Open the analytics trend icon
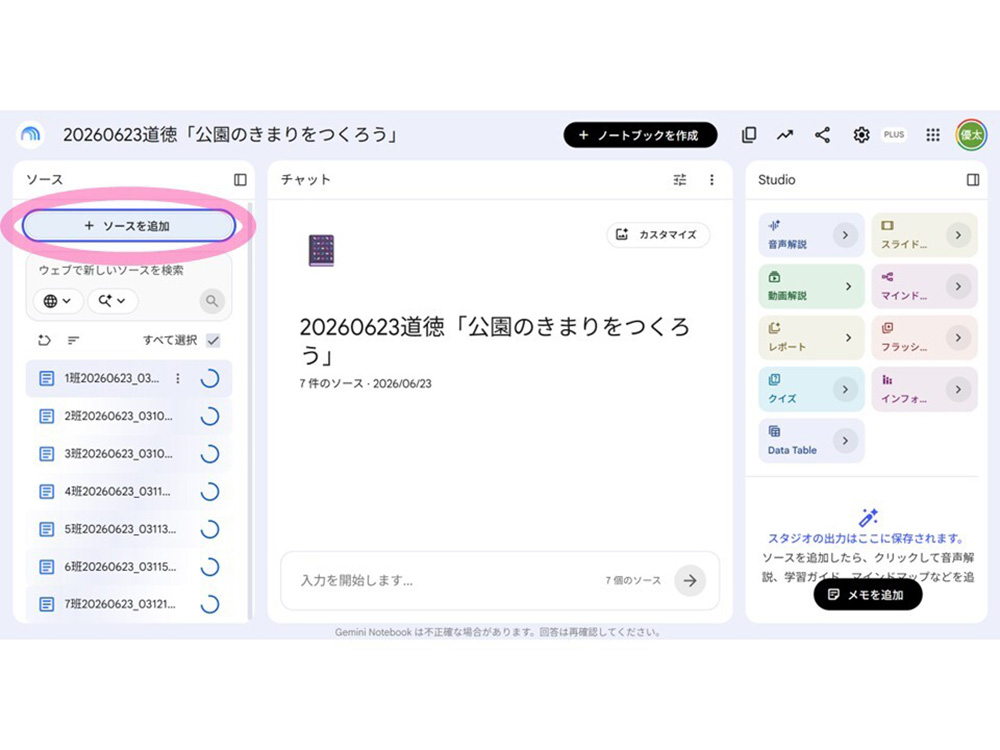The image size is (1000, 750). click(x=785, y=135)
